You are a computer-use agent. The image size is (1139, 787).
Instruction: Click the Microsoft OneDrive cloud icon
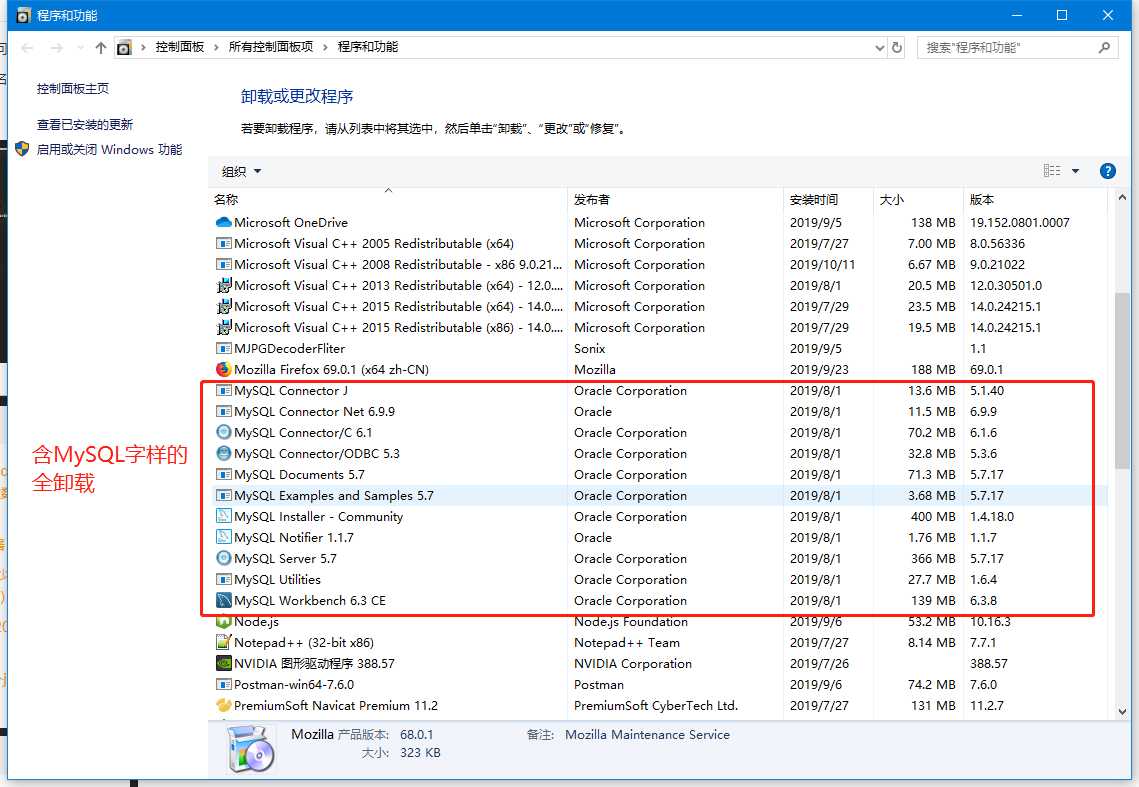point(224,222)
